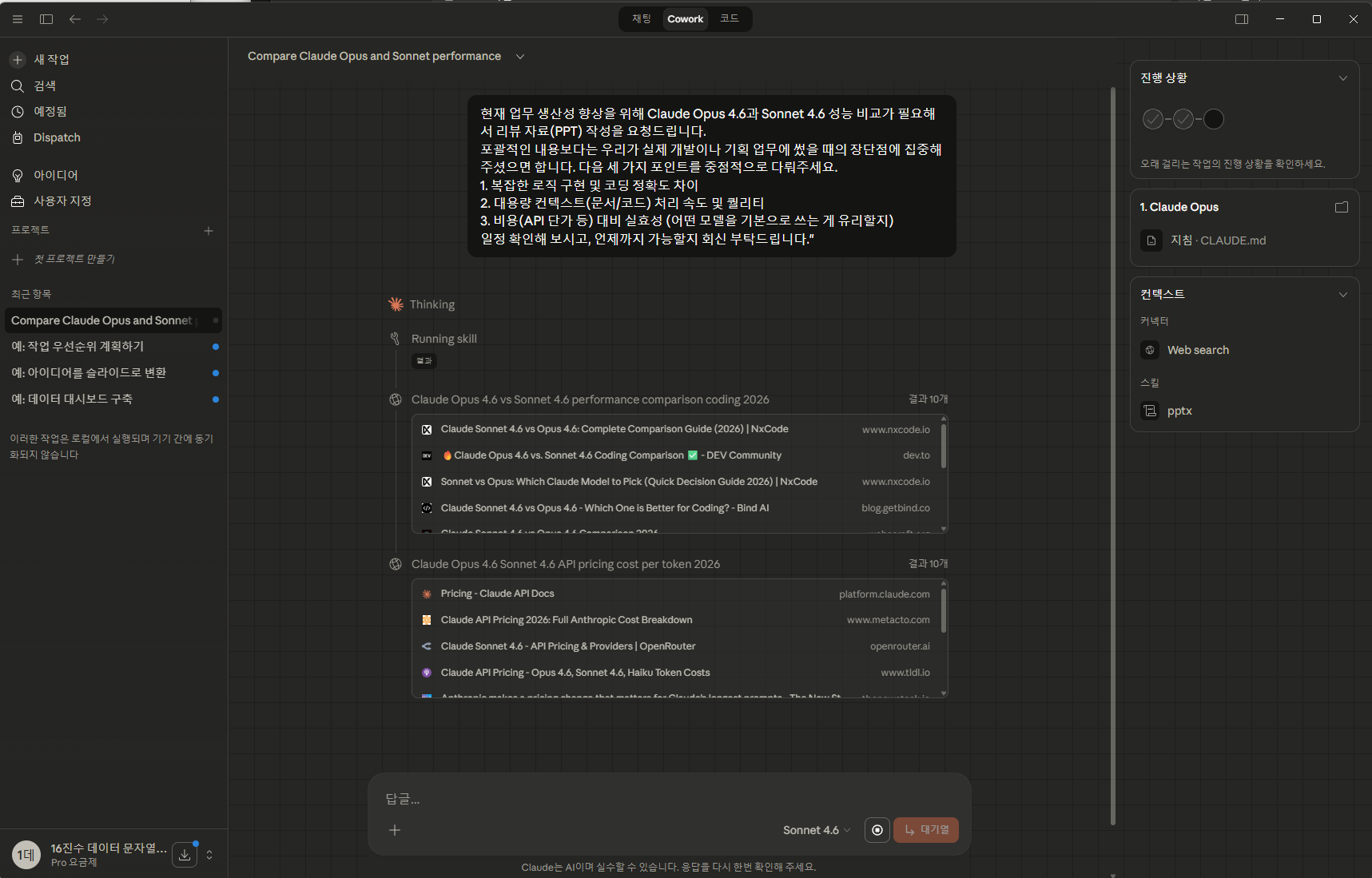Screen dimensions: 1372x878
Task: Switch to 채팅 tab
Action: pos(642,19)
